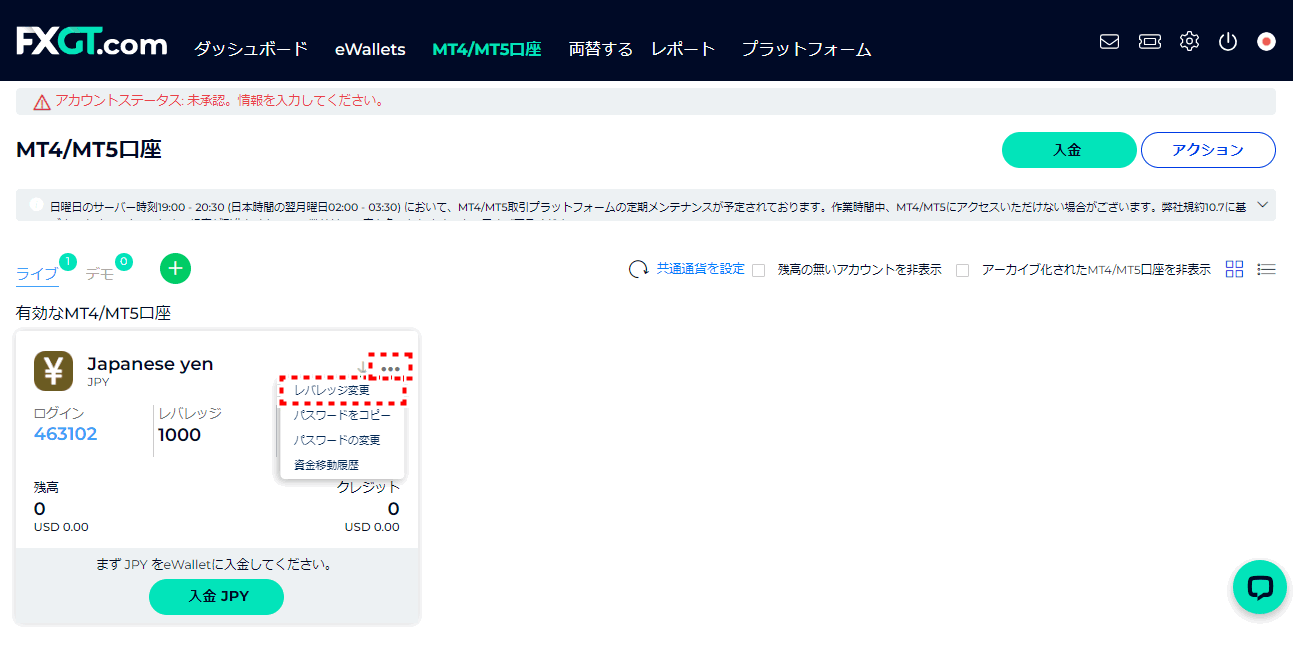The image size is (1293, 660).
Task: Check 残高の無いアカウントを非表示 box
Action: point(759,270)
